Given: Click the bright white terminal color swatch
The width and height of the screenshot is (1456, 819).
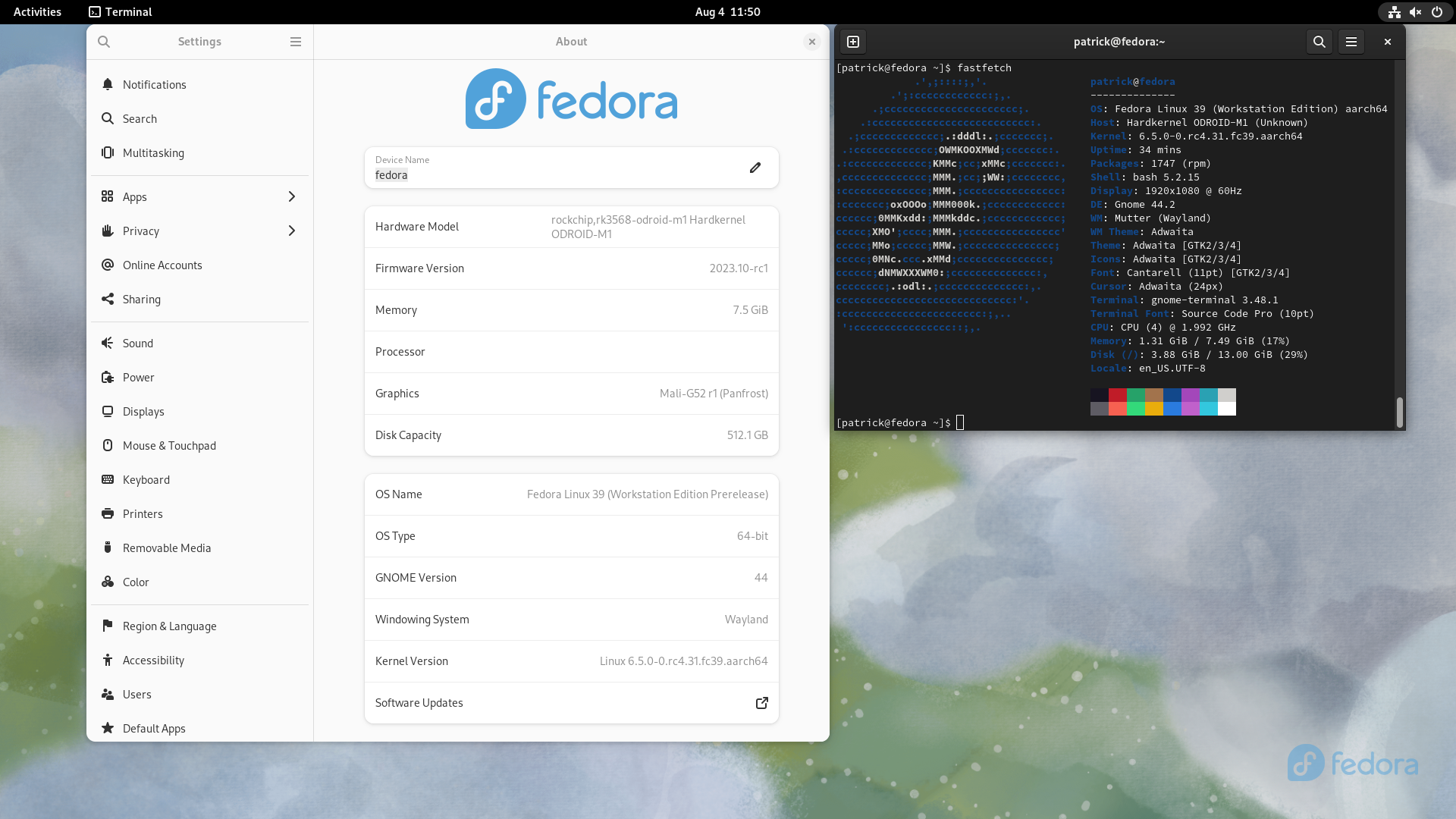Looking at the screenshot, I should pos(1227,409).
